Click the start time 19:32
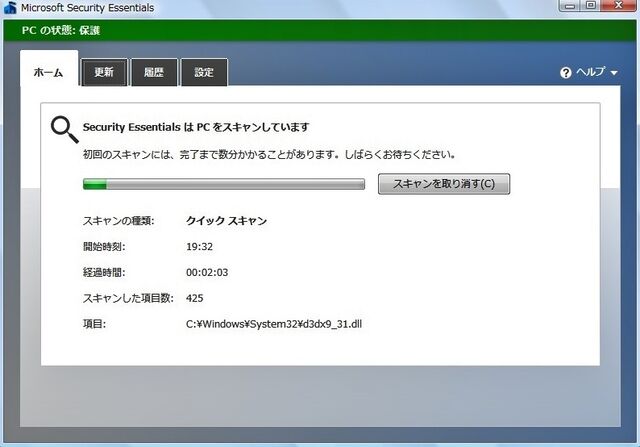 [200, 247]
